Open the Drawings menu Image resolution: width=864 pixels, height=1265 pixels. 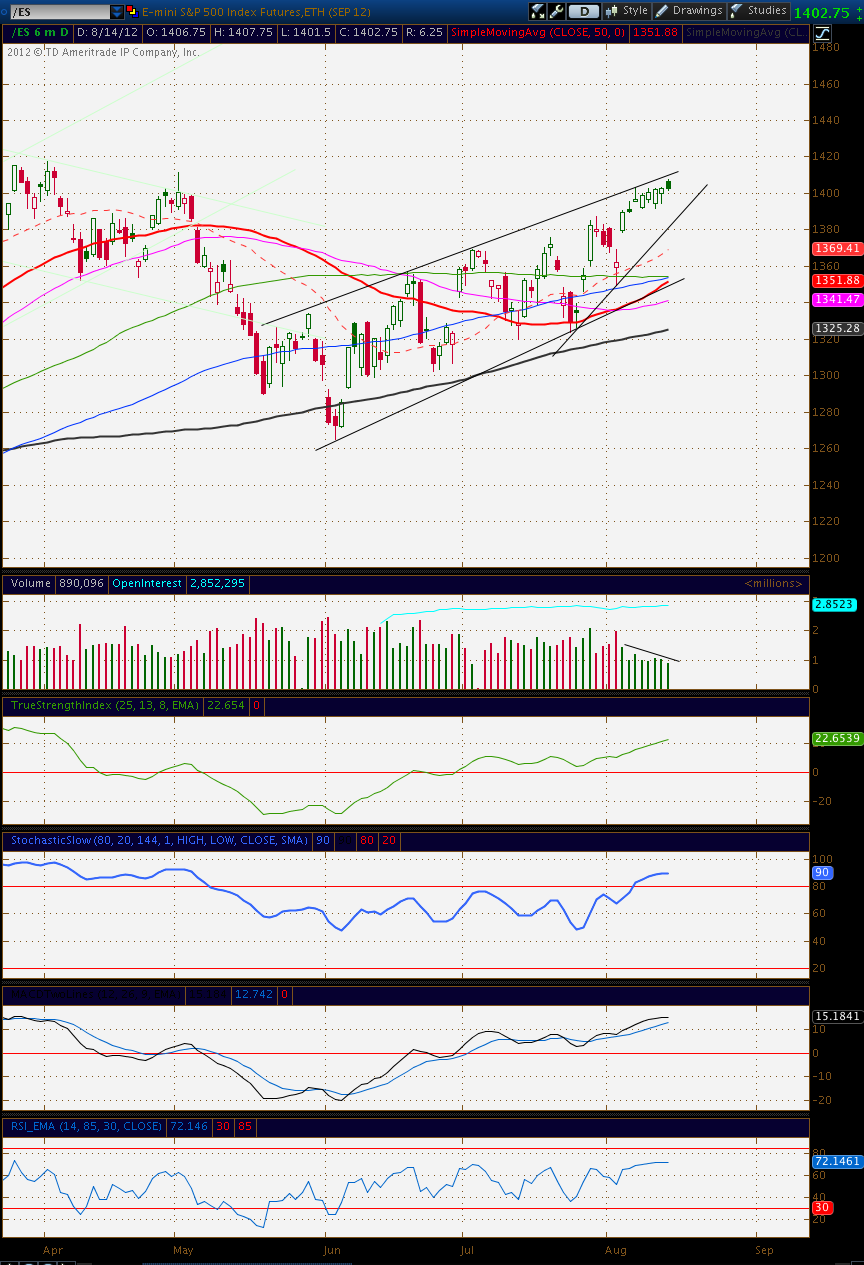tap(690, 11)
